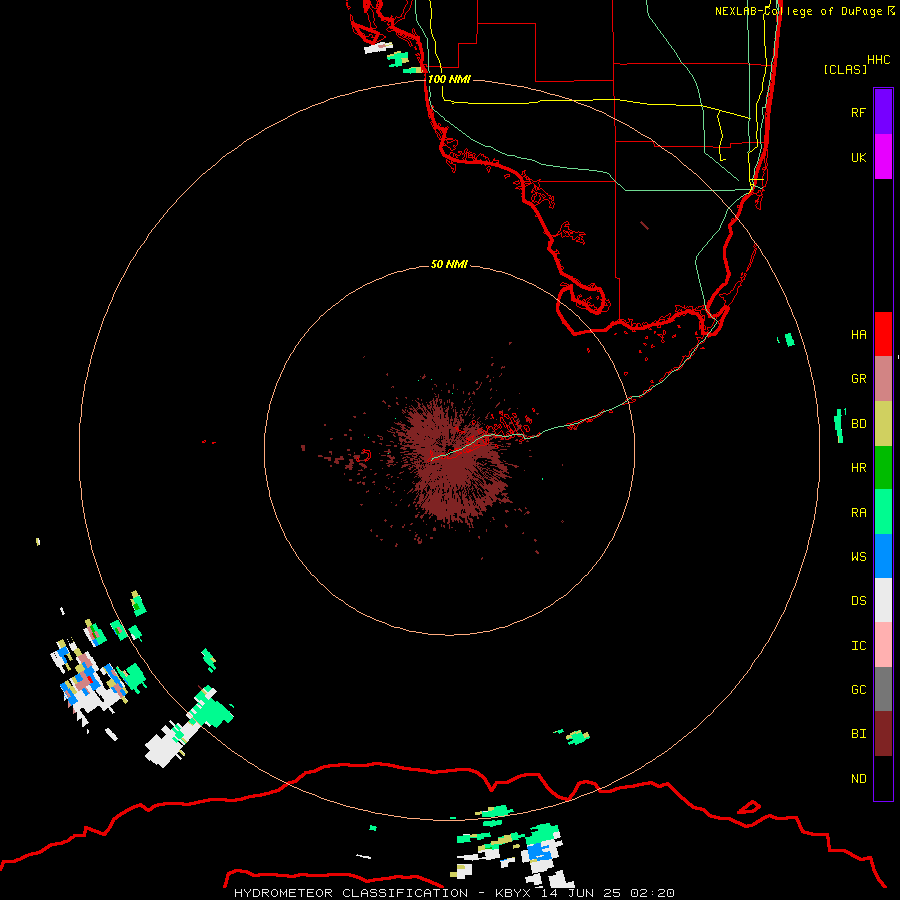
Task: Click the WS blue legend swatch
Action: pos(883,556)
